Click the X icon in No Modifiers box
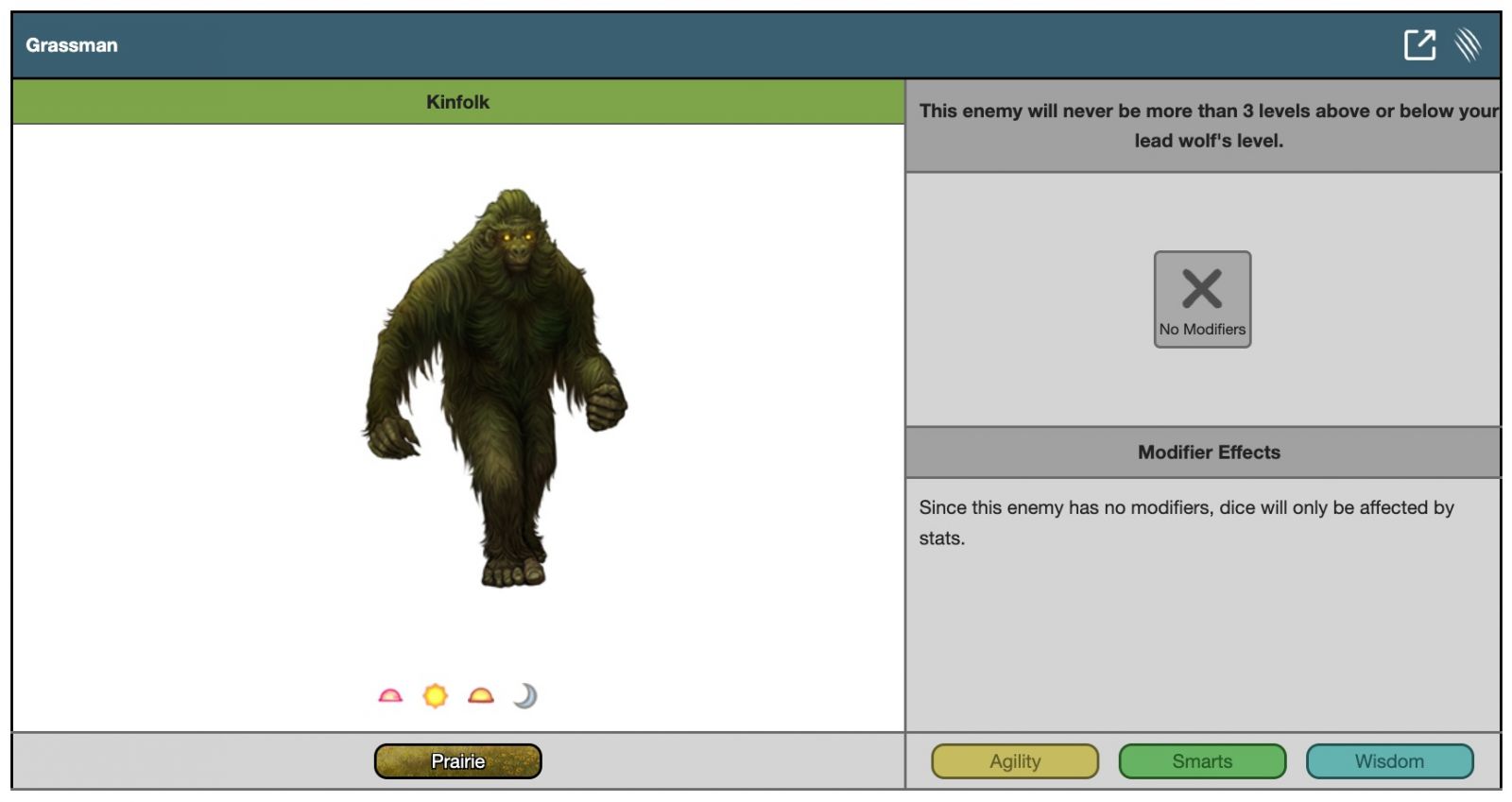 pyautogui.click(x=1202, y=288)
